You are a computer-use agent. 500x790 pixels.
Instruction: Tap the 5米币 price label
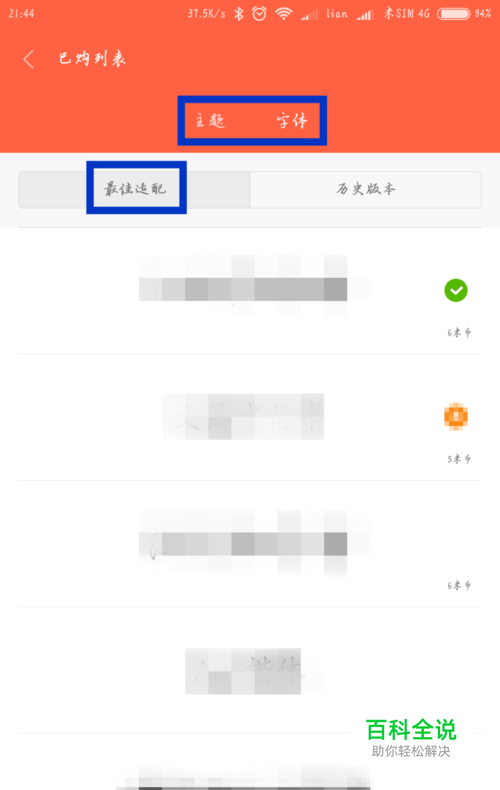[x=459, y=459]
